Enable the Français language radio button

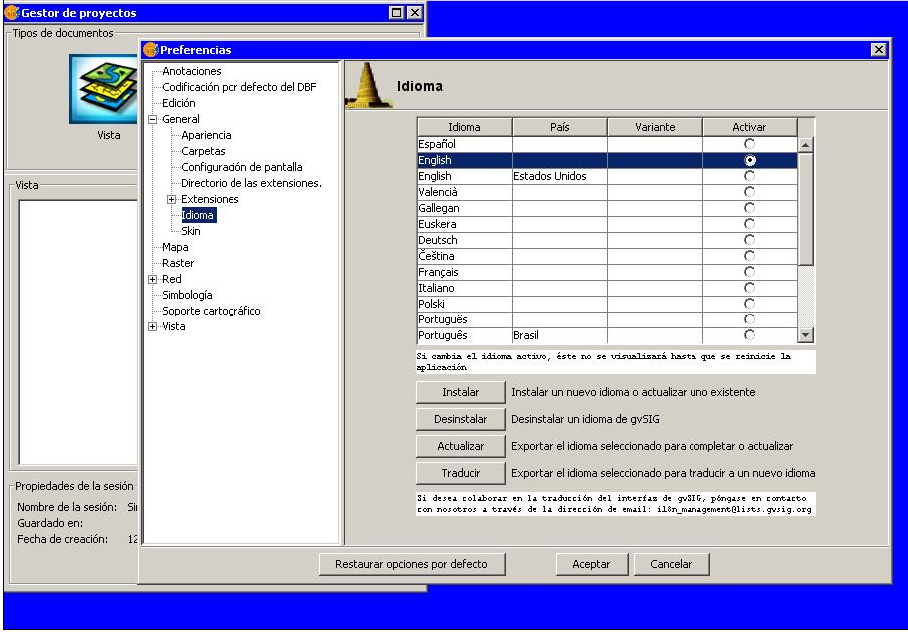tap(749, 272)
